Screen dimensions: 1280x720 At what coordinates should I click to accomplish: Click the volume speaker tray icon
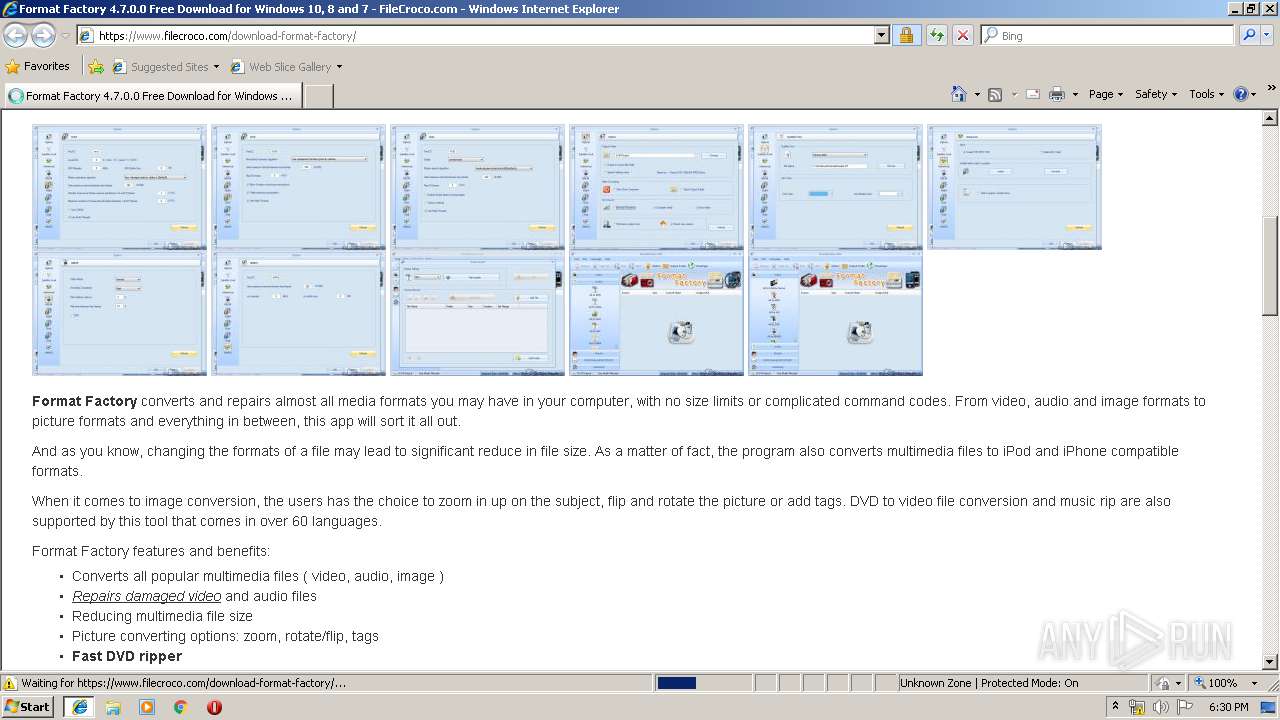pyautogui.click(x=1160, y=707)
